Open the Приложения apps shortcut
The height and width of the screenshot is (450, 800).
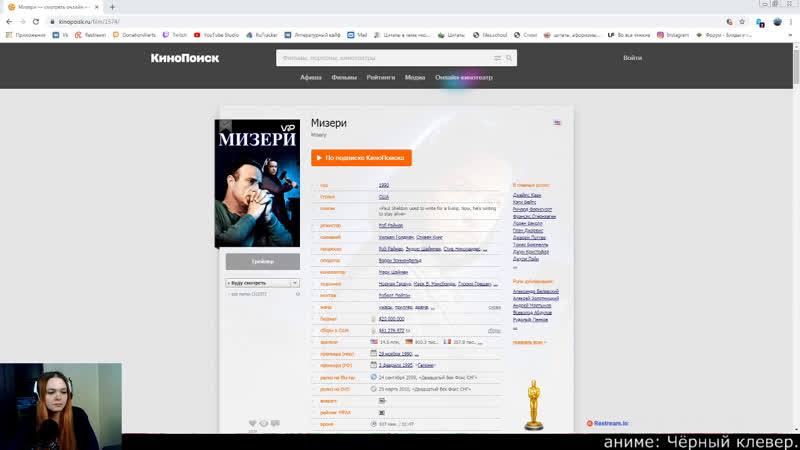coord(26,35)
